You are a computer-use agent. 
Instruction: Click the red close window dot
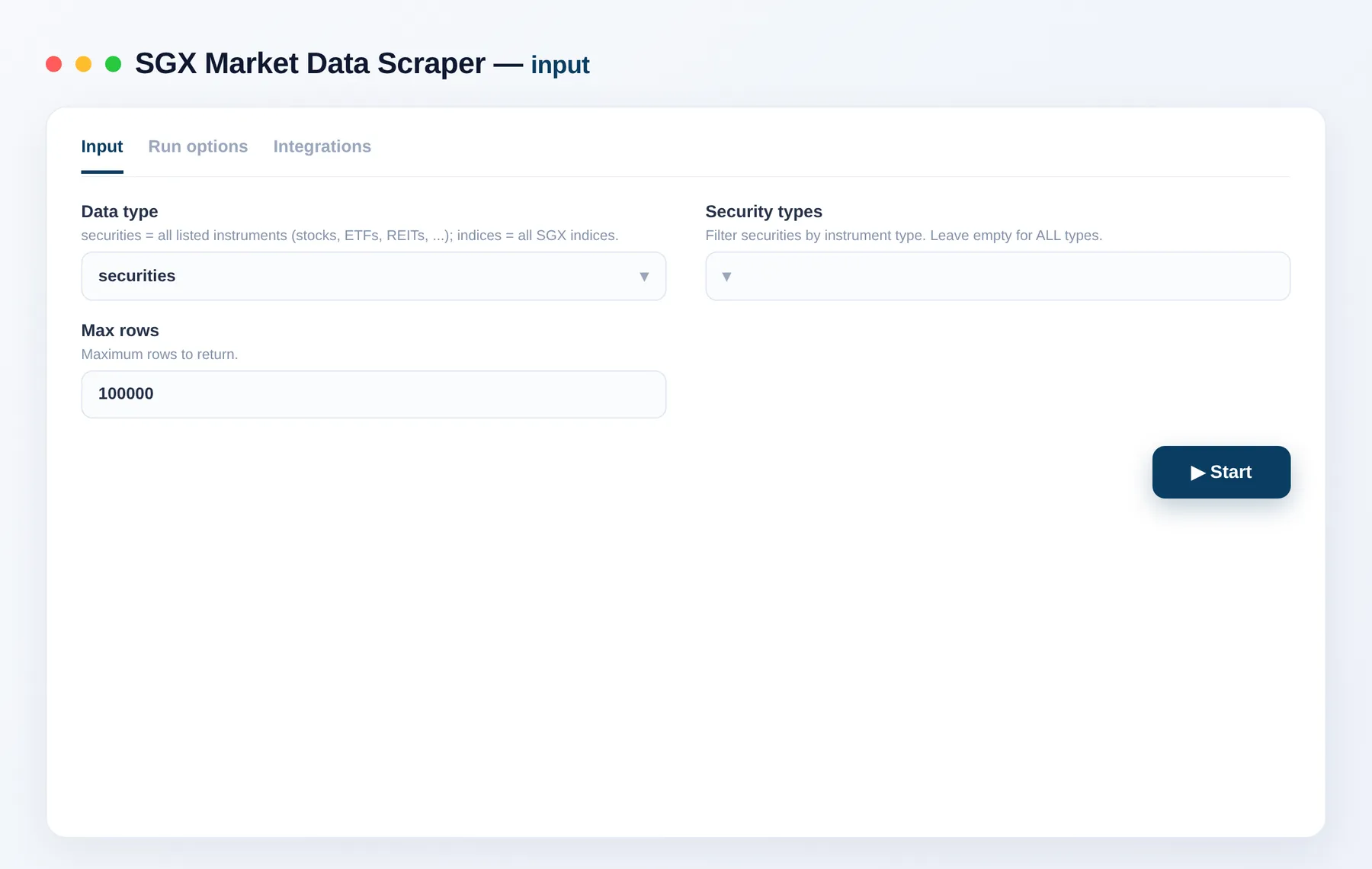(53, 64)
